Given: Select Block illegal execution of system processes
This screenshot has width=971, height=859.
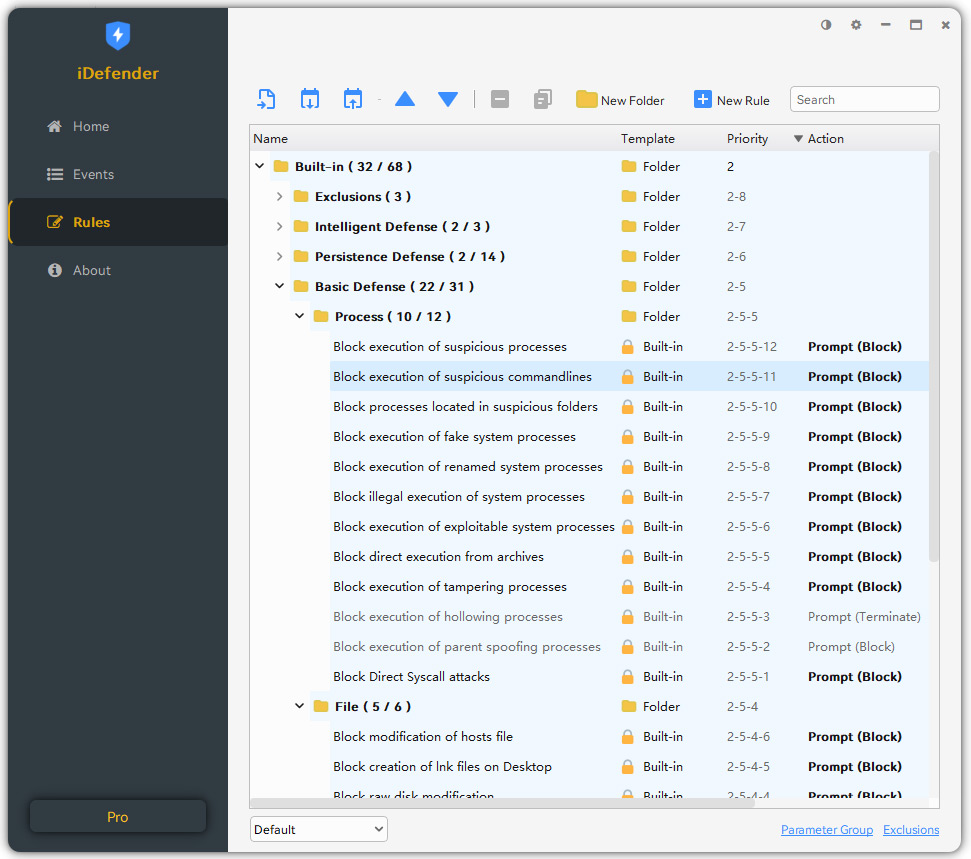Looking at the screenshot, I should [458, 497].
